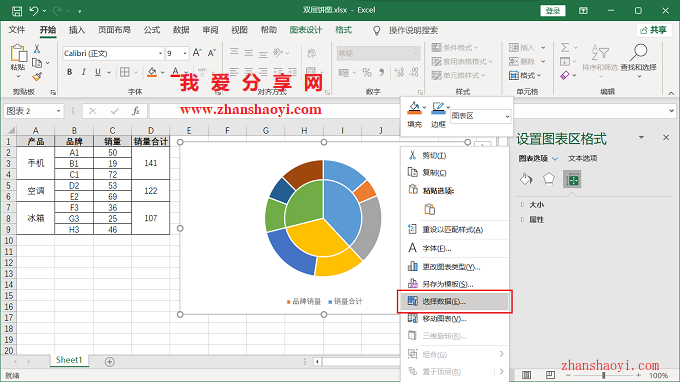Increase font size with large A icon

[x=197, y=53]
